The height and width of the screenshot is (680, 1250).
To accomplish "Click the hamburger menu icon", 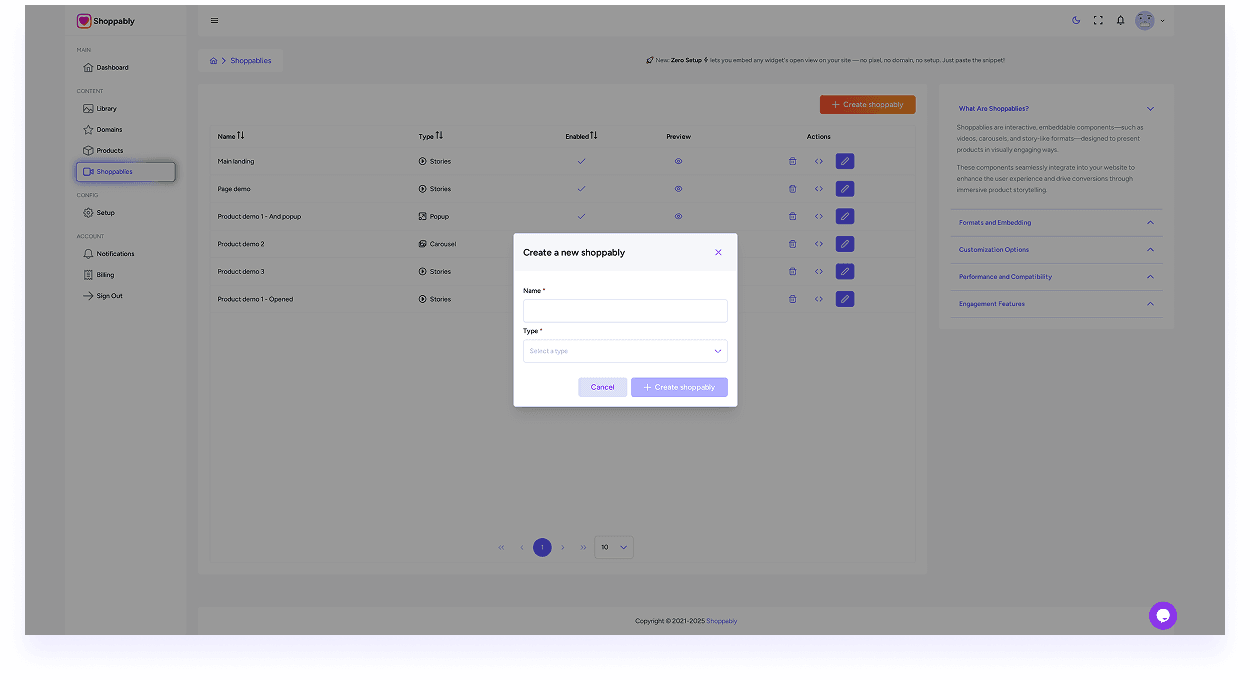I will click(214, 21).
